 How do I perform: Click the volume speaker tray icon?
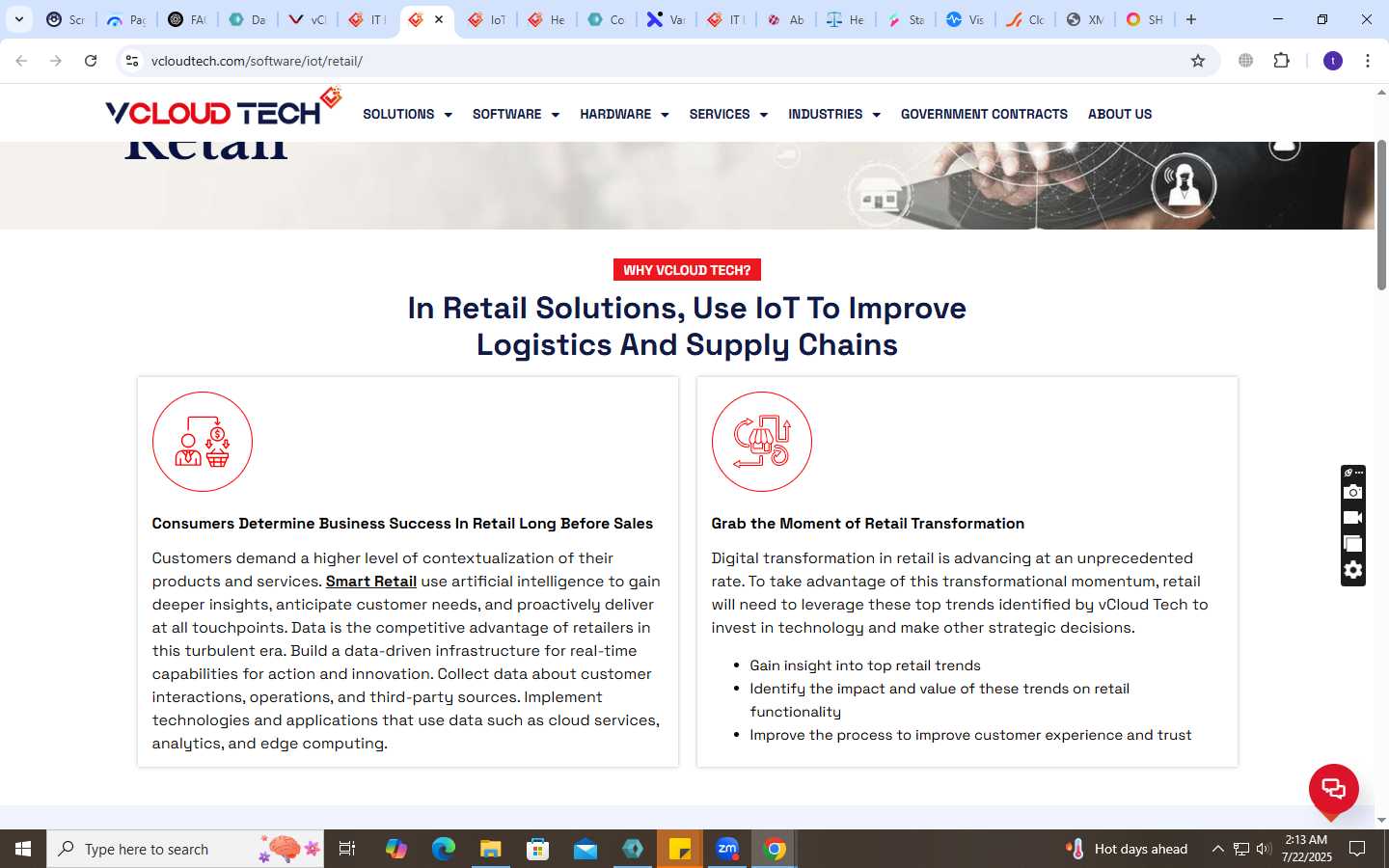(1264, 849)
